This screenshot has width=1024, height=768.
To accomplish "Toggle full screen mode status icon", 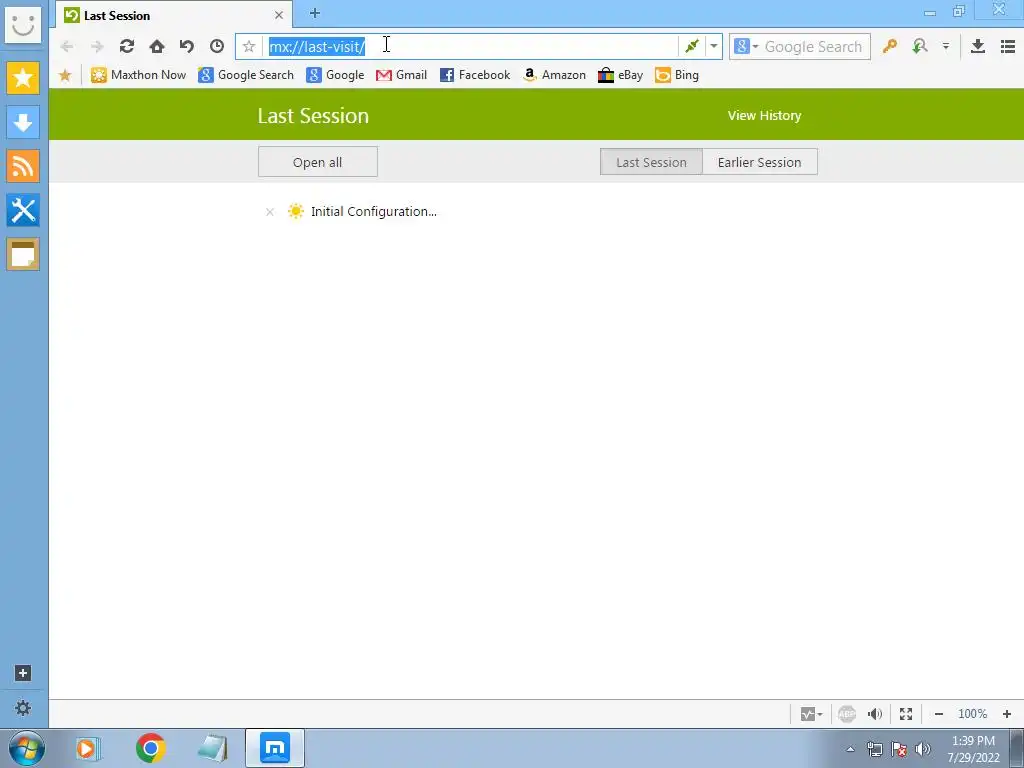I will click(906, 714).
